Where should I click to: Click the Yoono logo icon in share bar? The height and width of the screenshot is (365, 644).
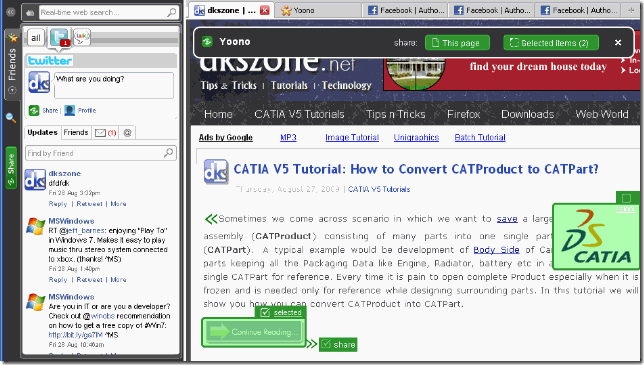207,41
